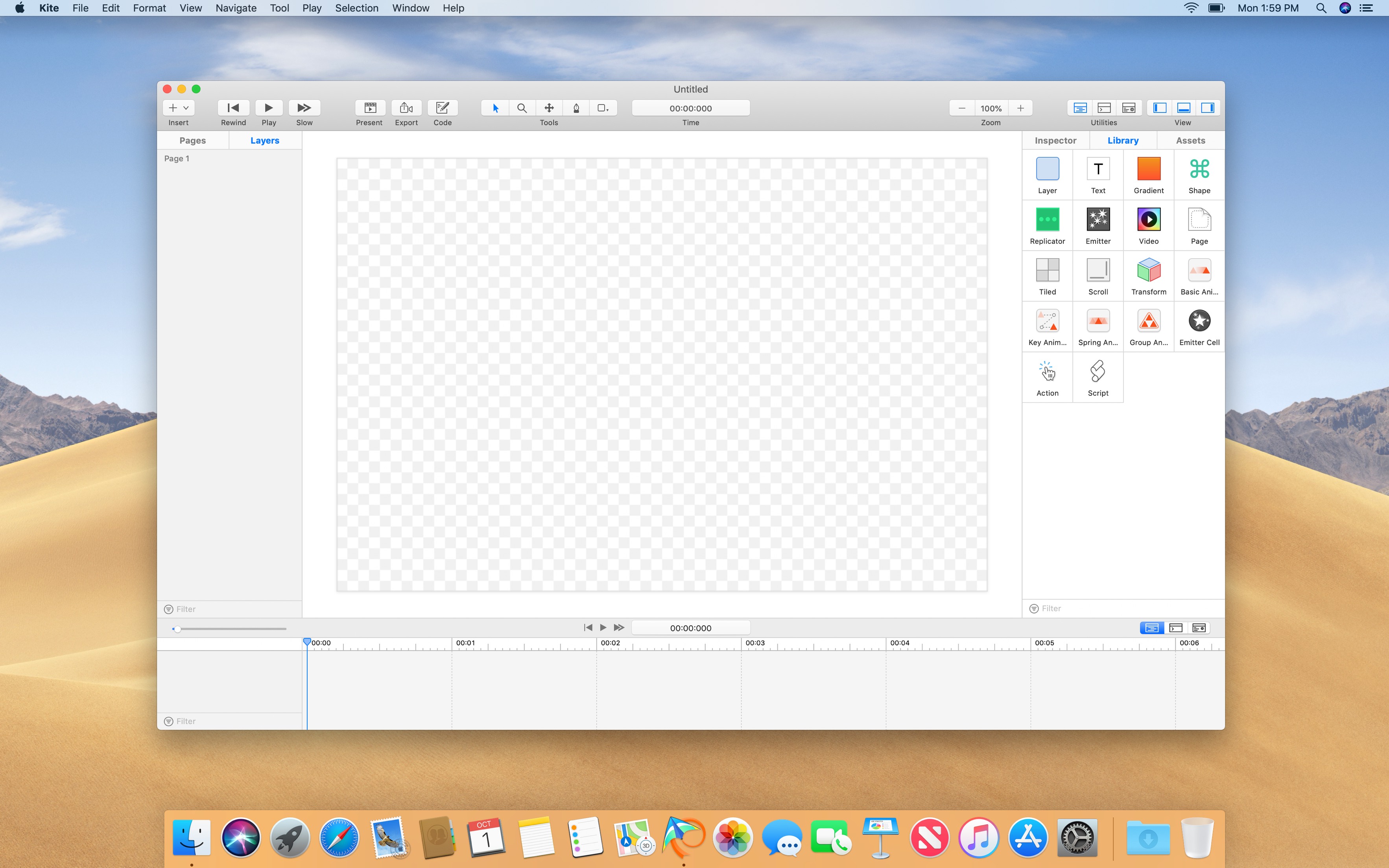Pick the Gradient layer in Library
The width and height of the screenshot is (1389, 868).
point(1148,175)
